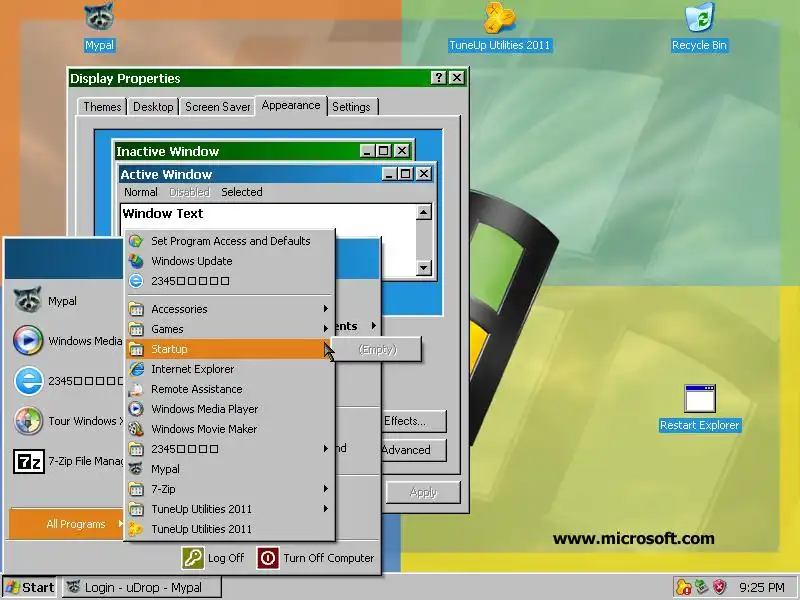The height and width of the screenshot is (600, 800).
Task: Click the red Turn Off Computer power icon
Action: coord(268,558)
